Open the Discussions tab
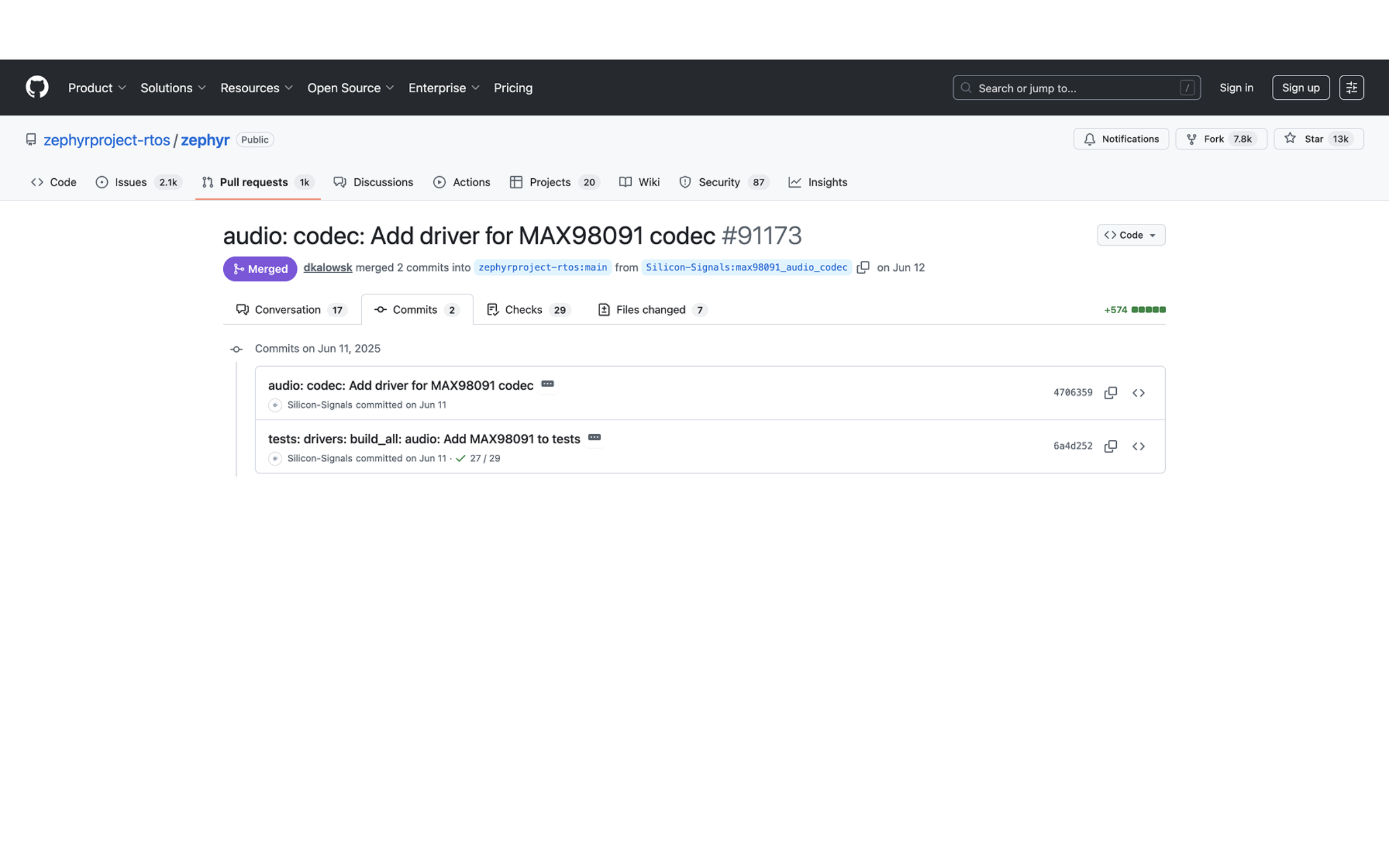 point(373,182)
